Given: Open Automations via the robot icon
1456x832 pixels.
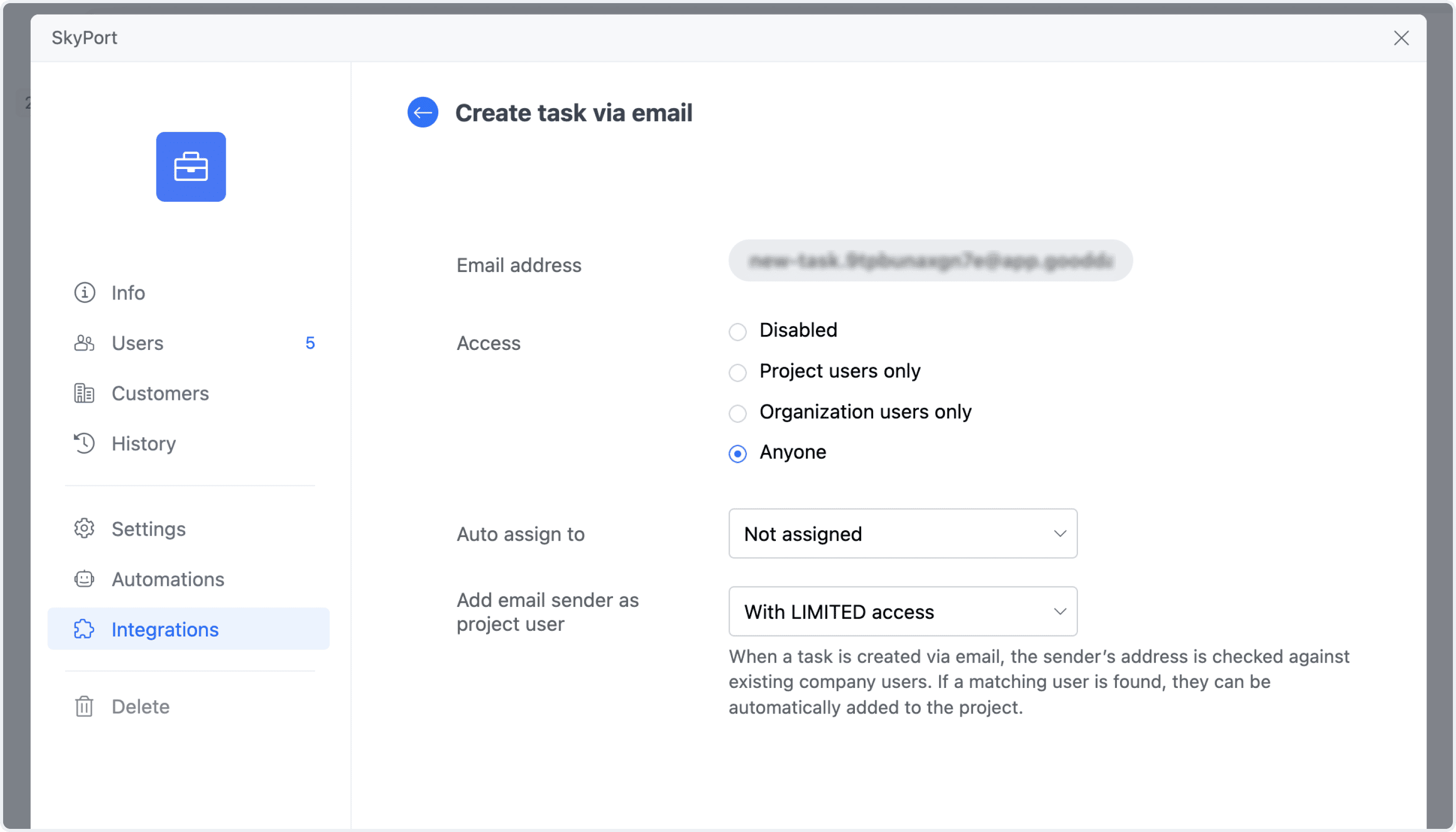Looking at the screenshot, I should pos(84,579).
